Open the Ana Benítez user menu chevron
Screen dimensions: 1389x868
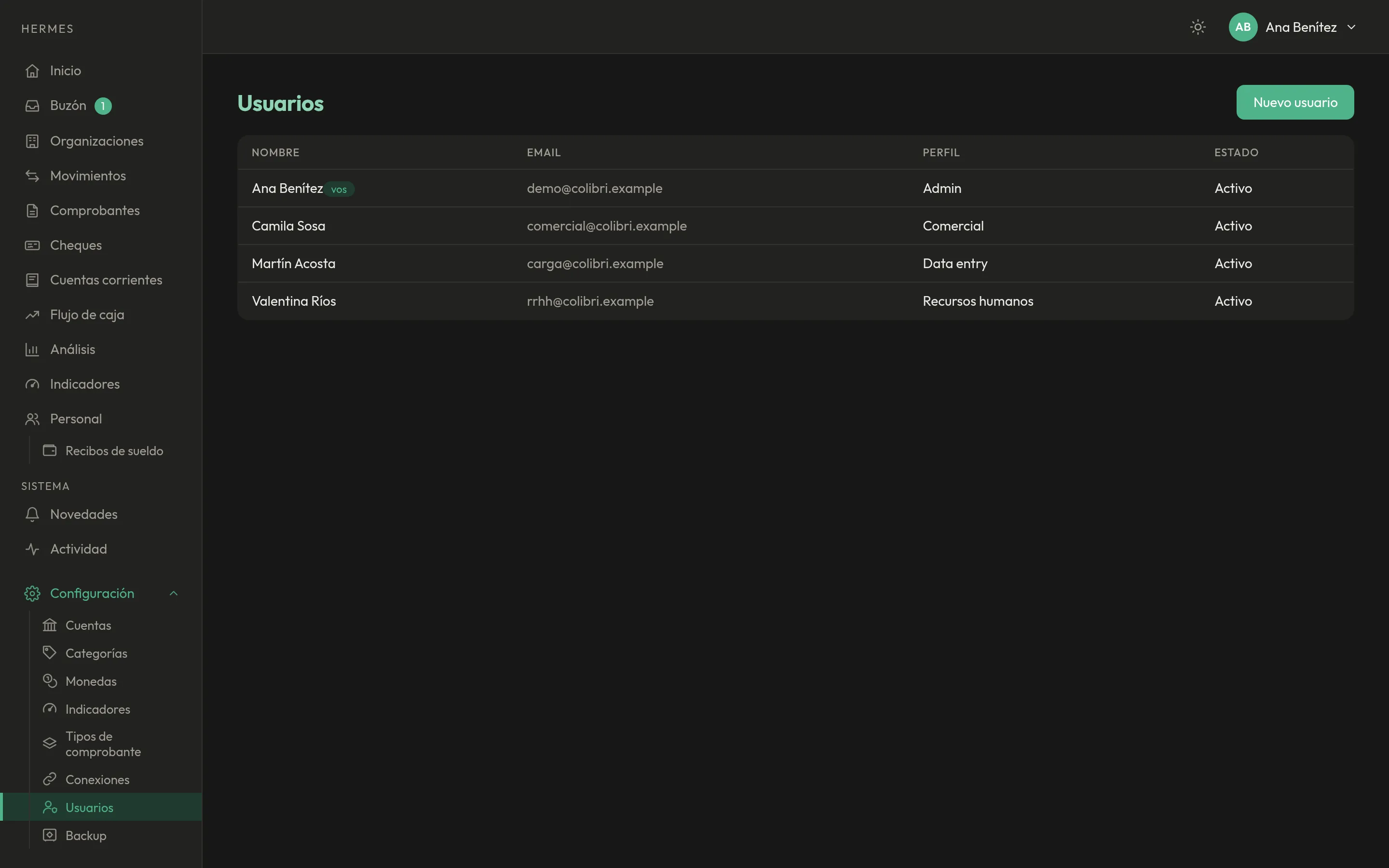pos(1351,27)
